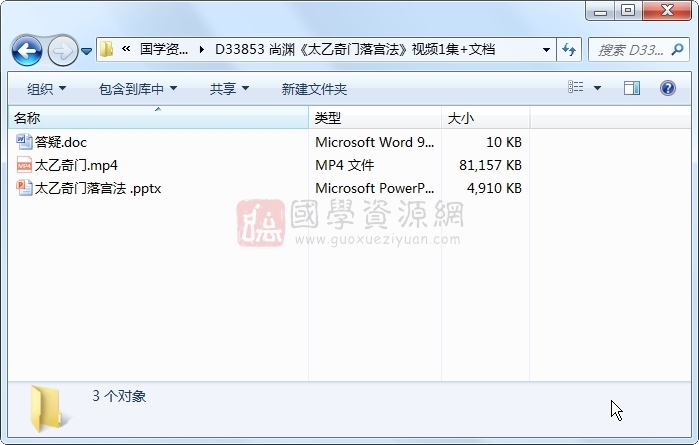Image resolution: width=699 pixels, height=445 pixels.
Task: Refresh the folder with the refresh icon
Action: pyautogui.click(x=569, y=49)
